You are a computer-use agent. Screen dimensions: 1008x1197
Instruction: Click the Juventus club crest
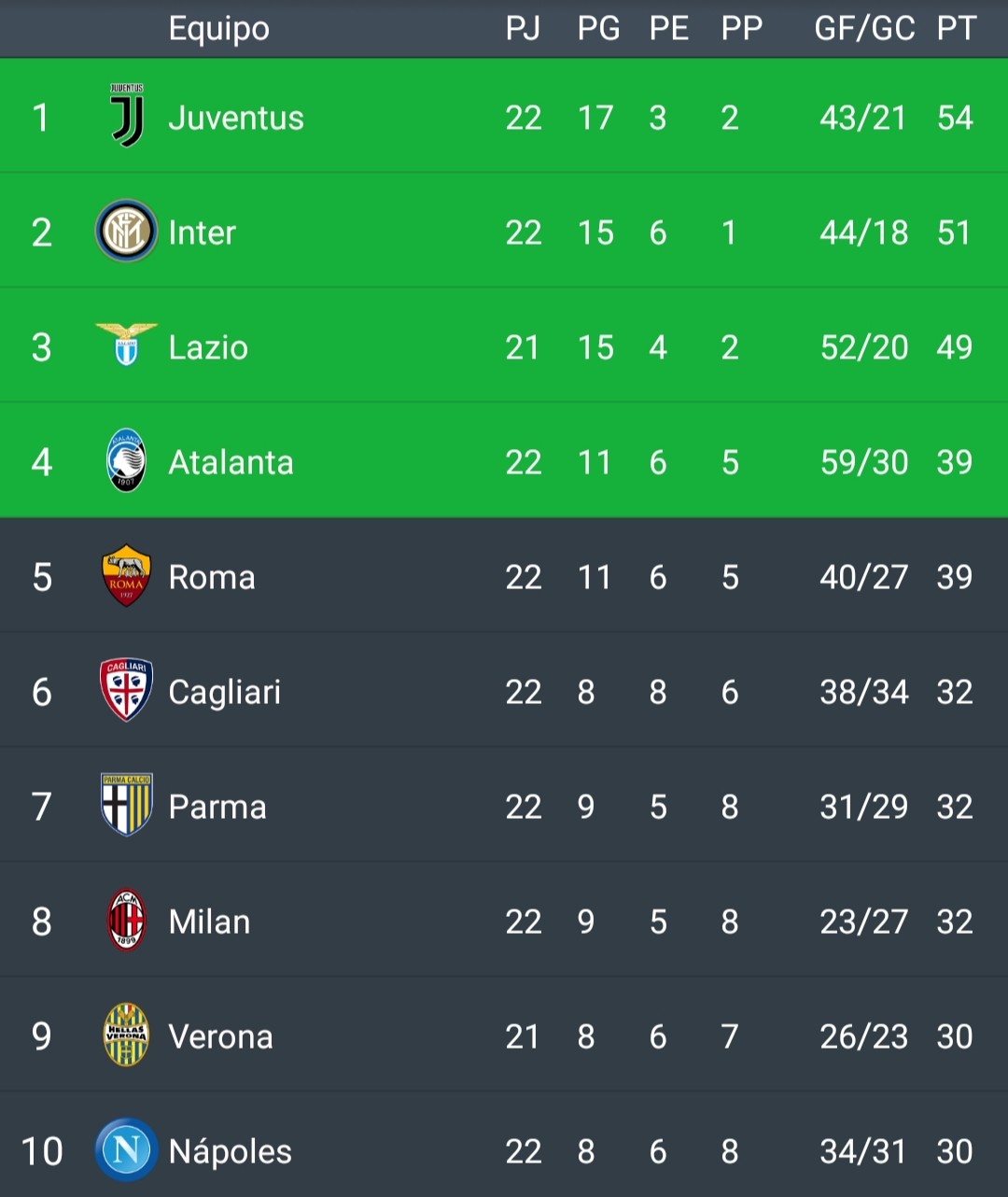point(127,116)
